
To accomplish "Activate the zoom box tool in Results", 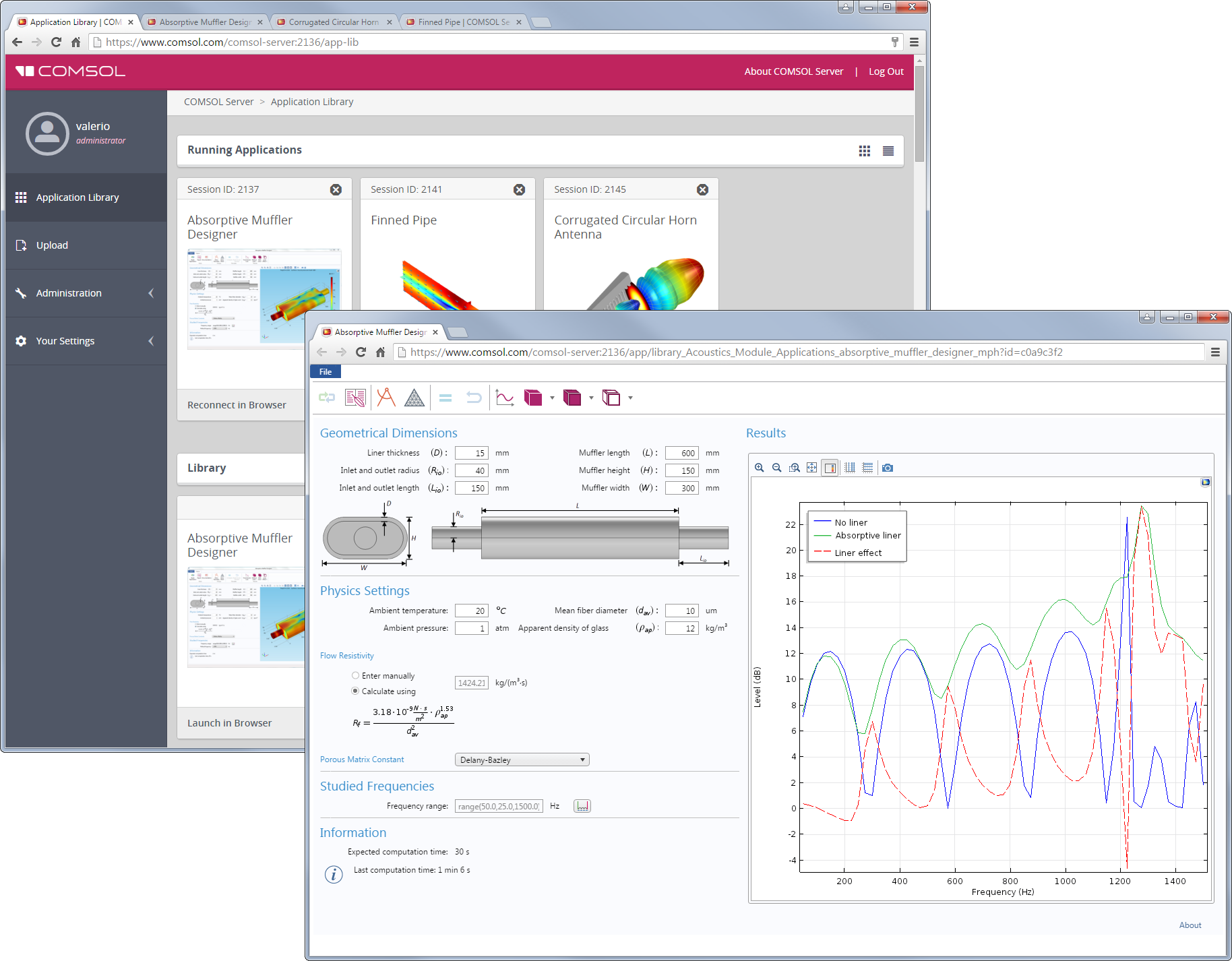I will tap(795, 468).
